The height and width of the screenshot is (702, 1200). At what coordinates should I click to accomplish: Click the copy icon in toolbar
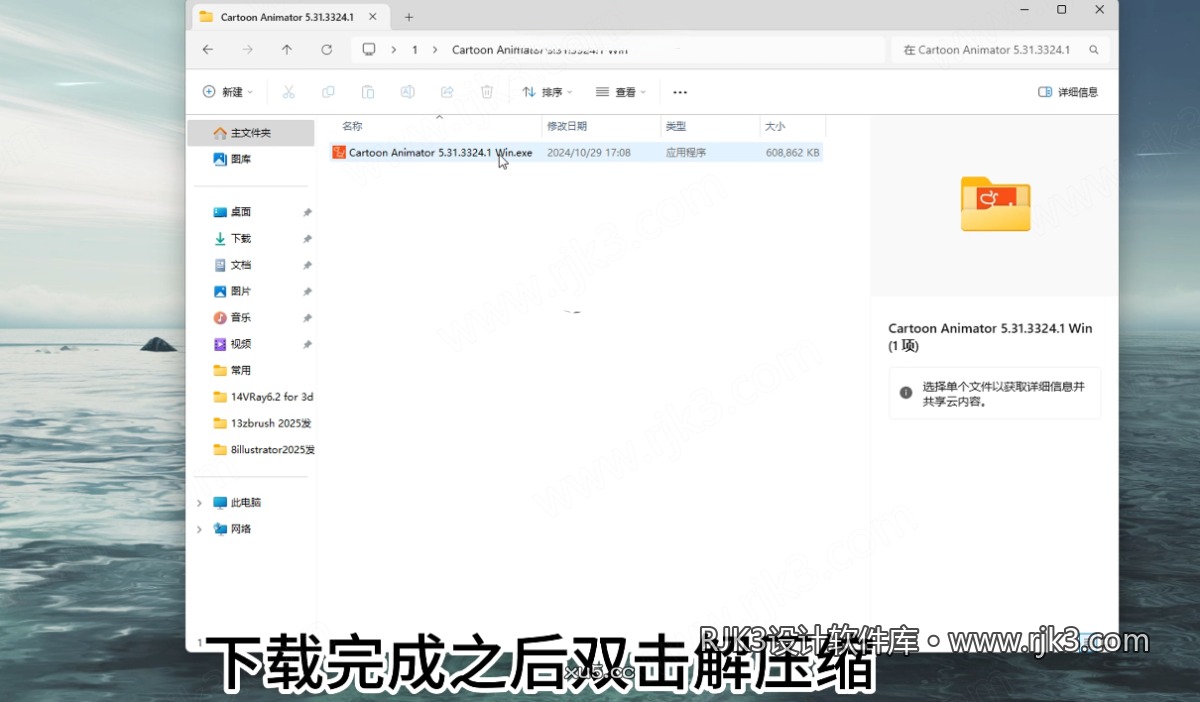pyautogui.click(x=328, y=92)
